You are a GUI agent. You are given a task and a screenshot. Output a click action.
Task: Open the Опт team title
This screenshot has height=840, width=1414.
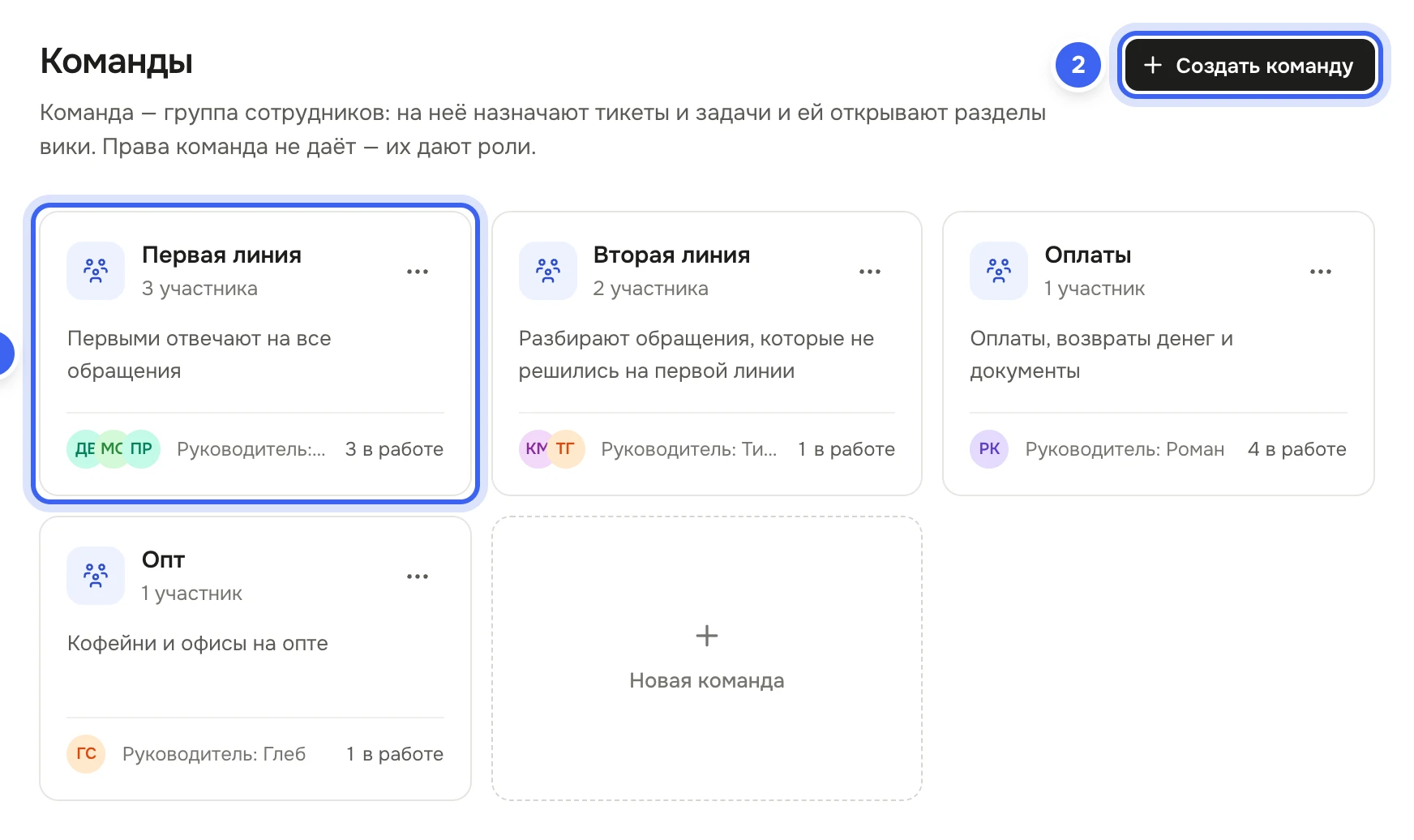pos(163,559)
